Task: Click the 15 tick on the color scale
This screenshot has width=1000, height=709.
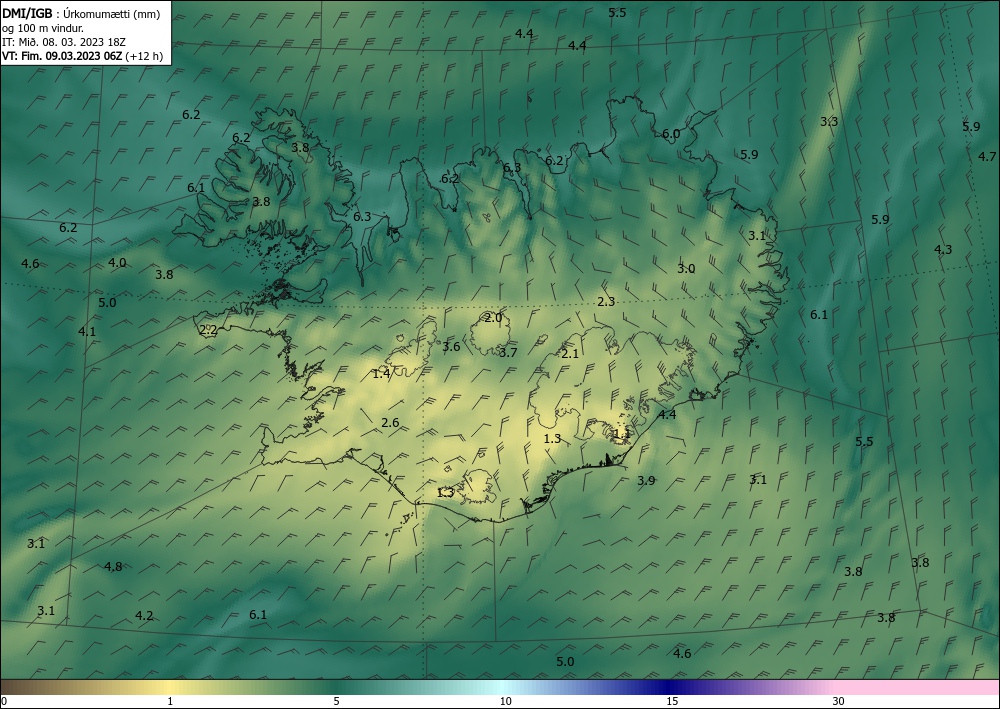Action: (672, 701)
